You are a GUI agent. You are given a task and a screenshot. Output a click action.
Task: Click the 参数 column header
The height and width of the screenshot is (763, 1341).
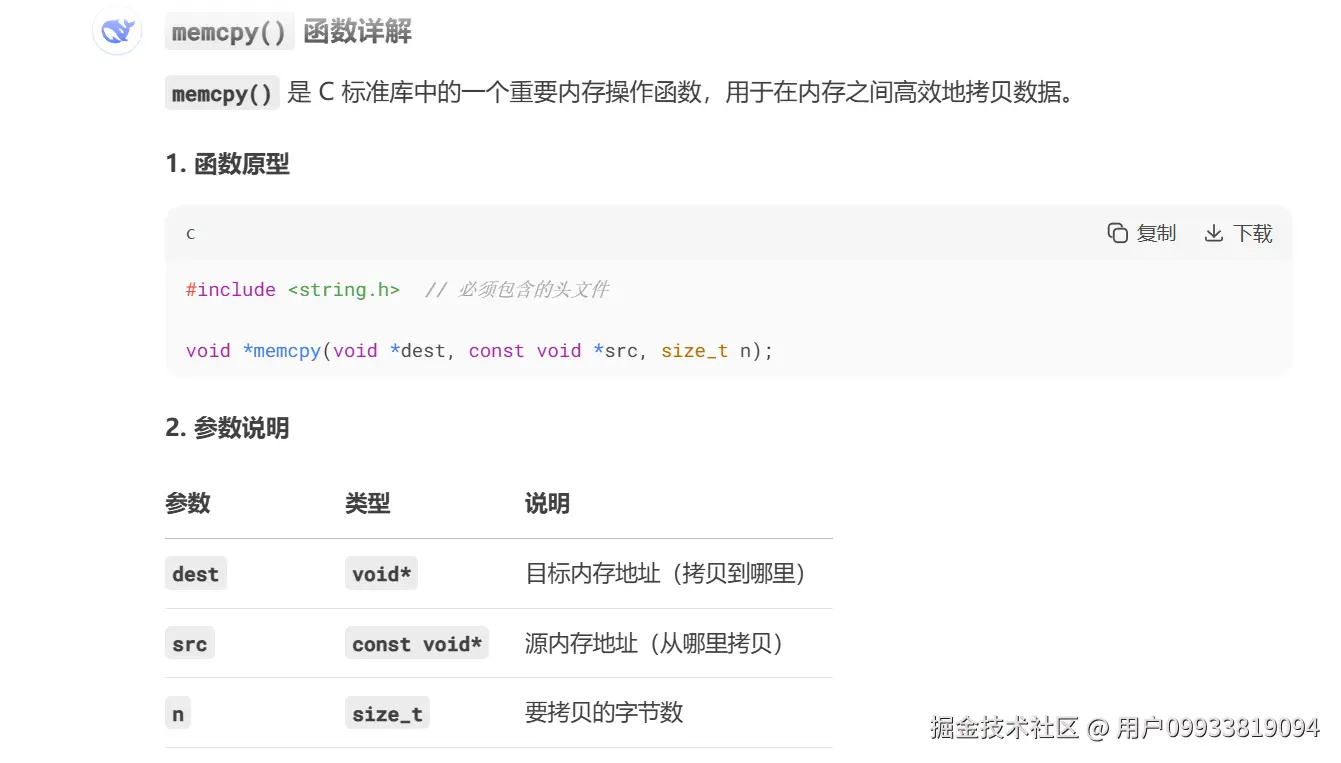(188, 503)
